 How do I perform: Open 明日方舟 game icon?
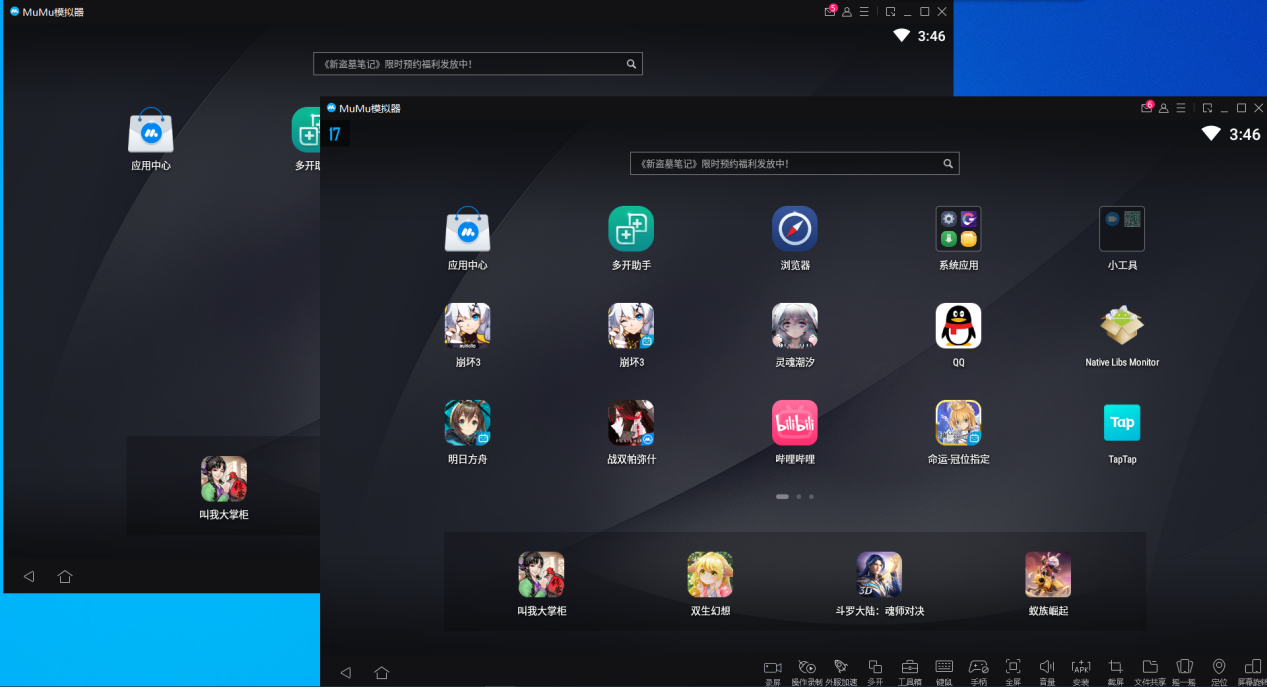[467, 423]
